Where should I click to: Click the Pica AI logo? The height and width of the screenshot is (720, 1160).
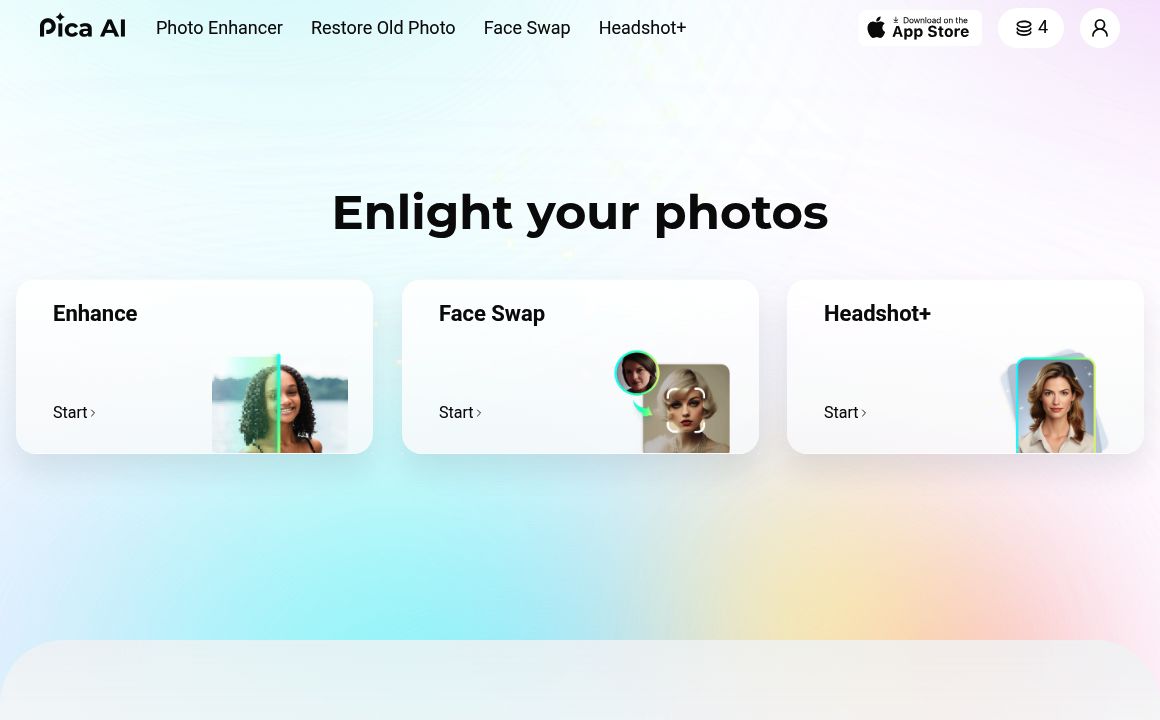pos(82,27)
